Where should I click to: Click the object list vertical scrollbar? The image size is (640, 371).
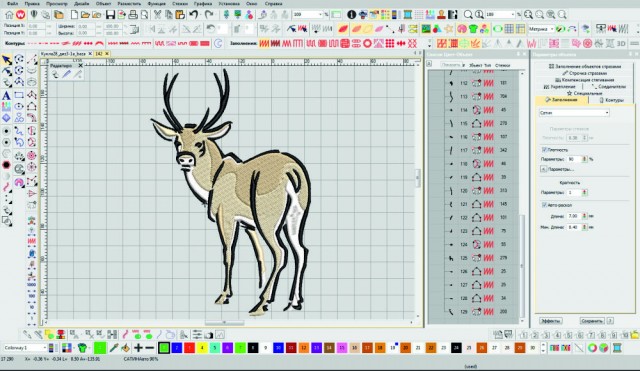pyautogui.click(x=522, y=265)
